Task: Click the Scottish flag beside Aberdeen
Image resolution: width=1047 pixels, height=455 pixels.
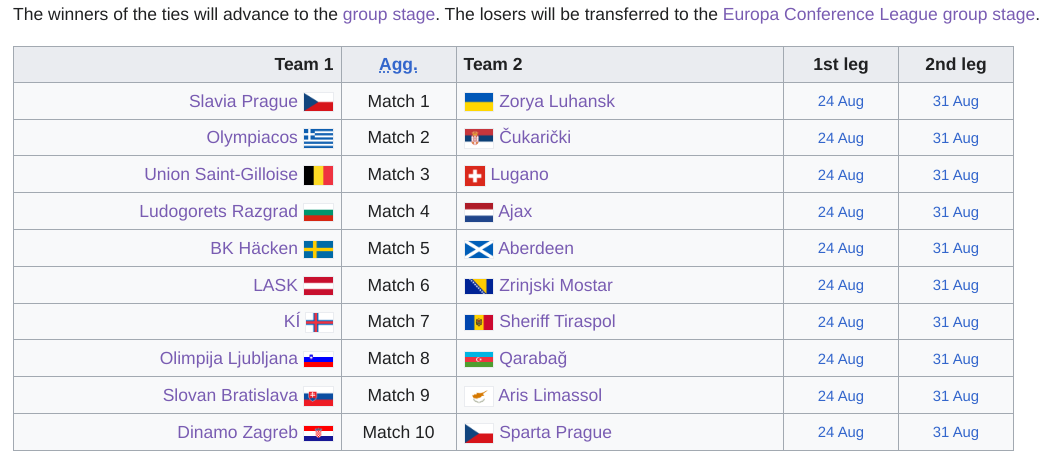Action: (x=479, y=249)
